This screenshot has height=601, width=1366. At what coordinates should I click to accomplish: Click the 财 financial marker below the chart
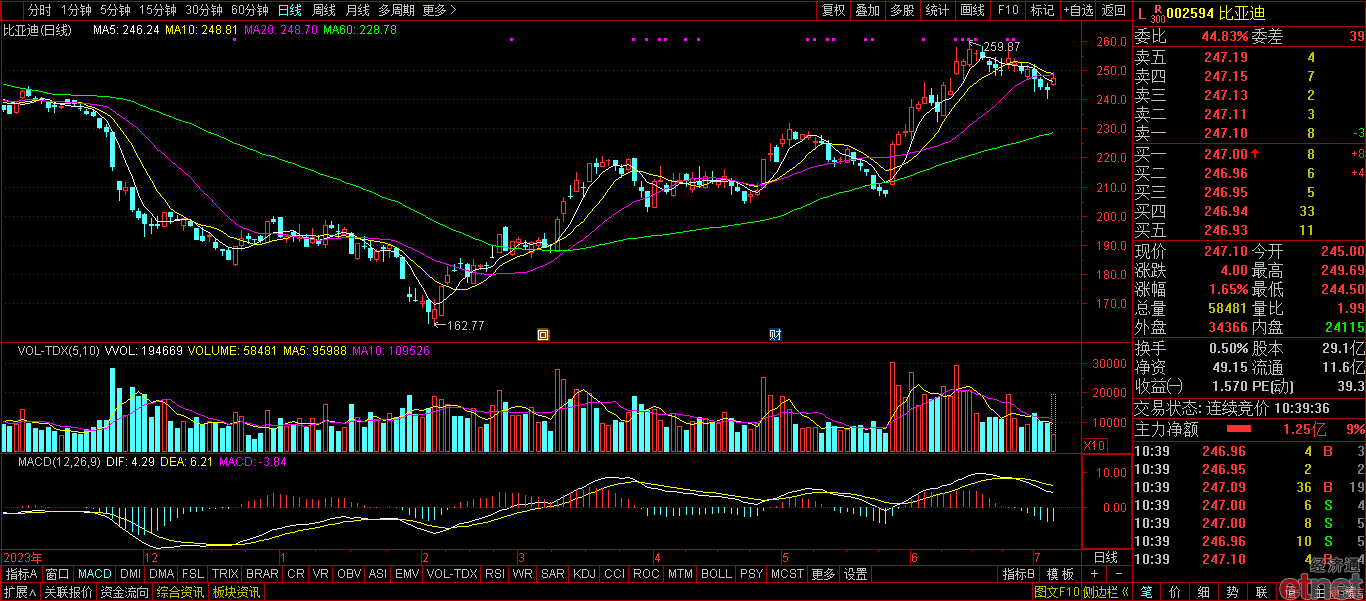tap(774, 334)
